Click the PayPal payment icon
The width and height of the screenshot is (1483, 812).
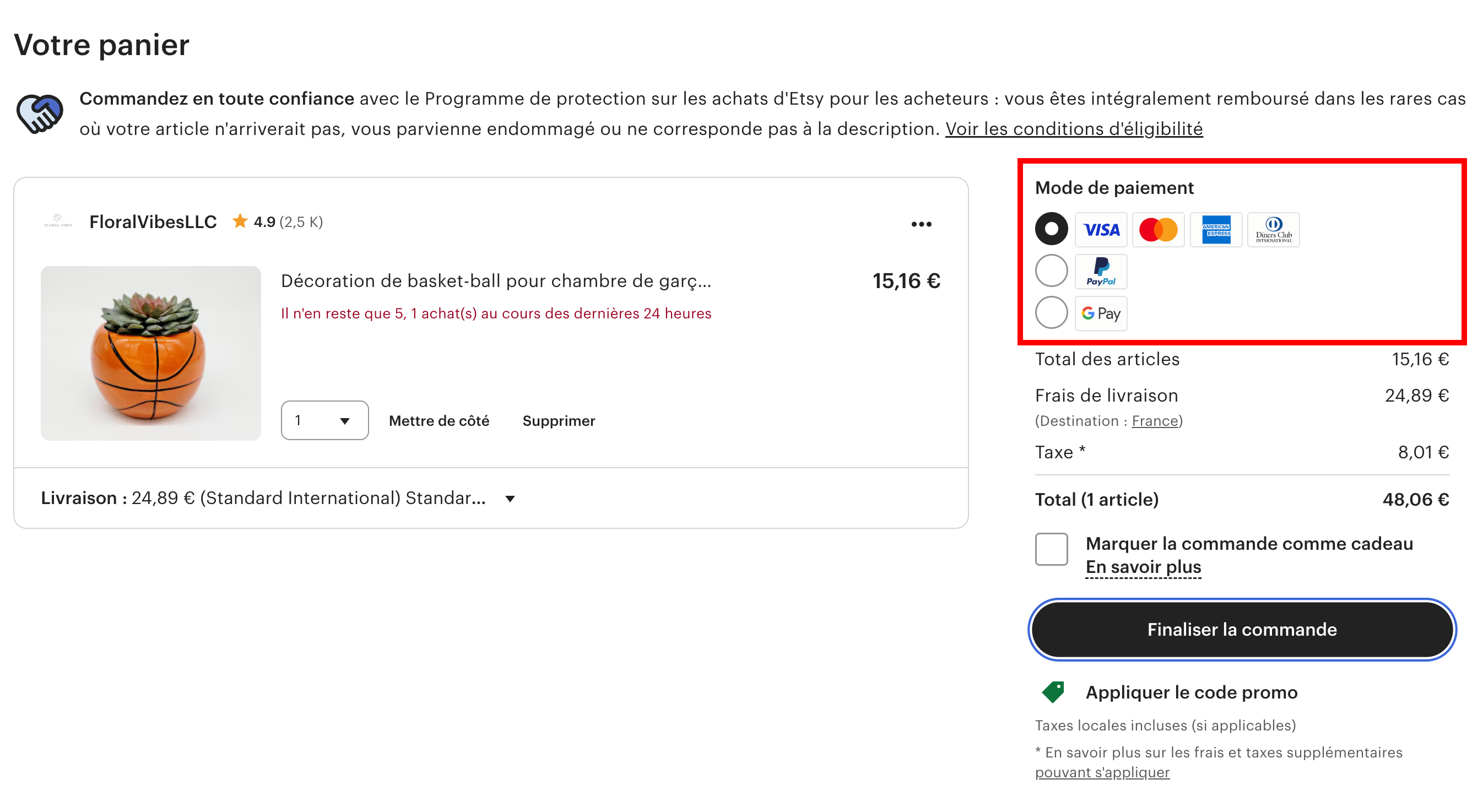(x=1101, y=271)
